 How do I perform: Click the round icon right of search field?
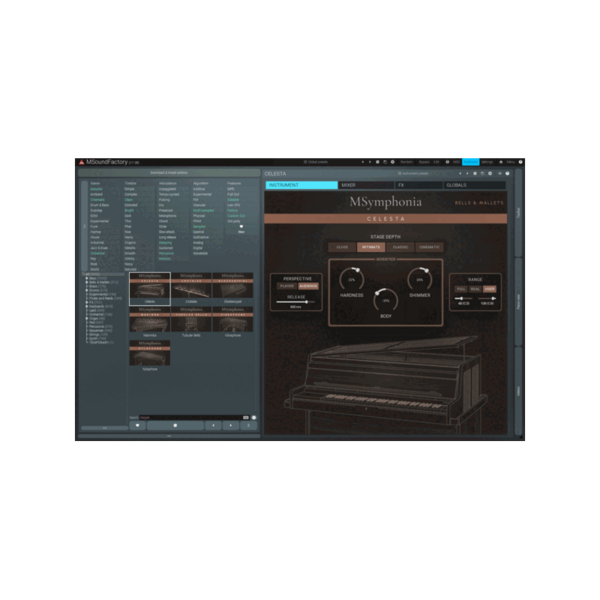point(254,417)
